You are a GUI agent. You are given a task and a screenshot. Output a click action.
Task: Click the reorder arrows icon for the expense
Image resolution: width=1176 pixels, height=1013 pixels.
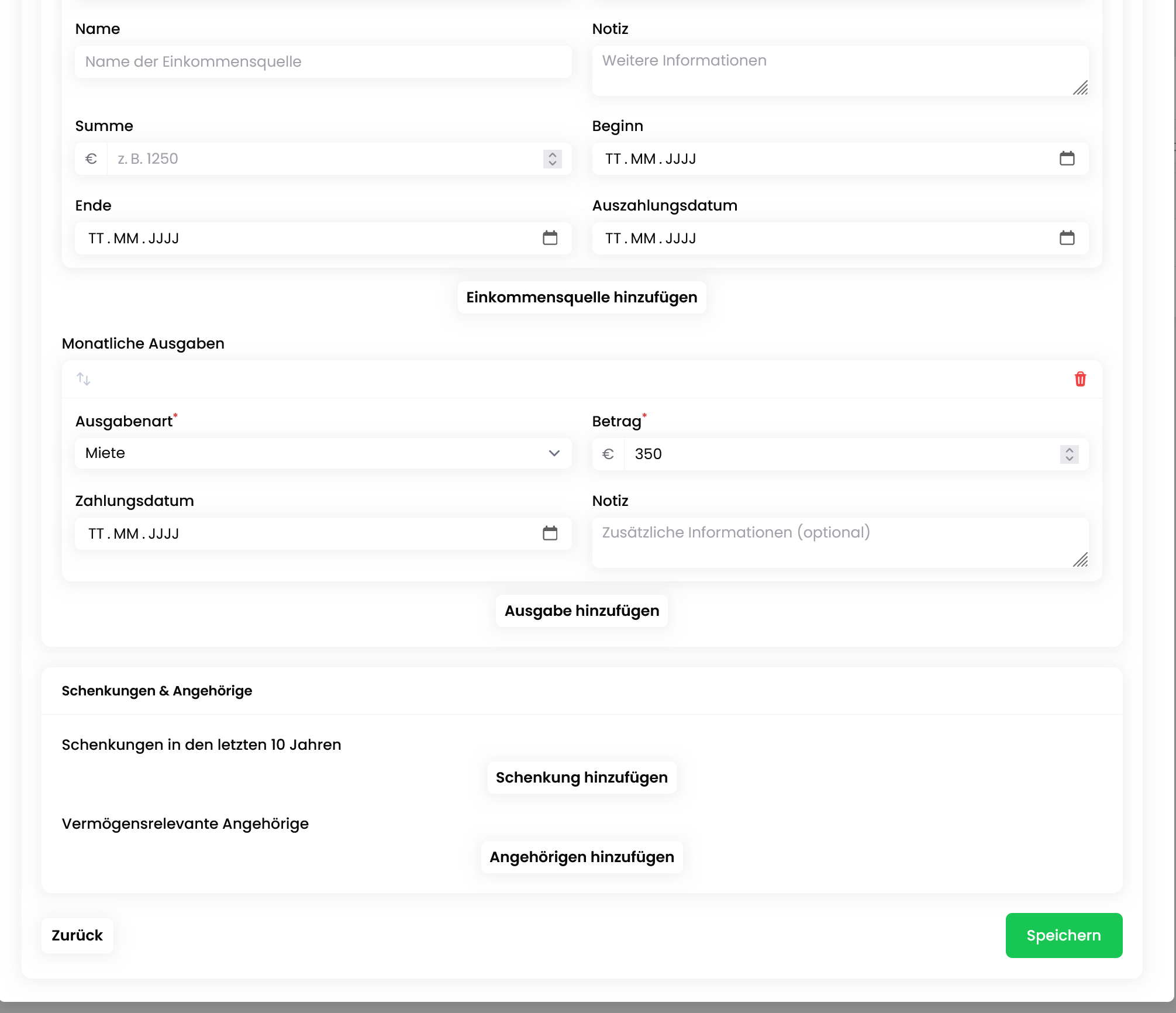coord(84,379)
